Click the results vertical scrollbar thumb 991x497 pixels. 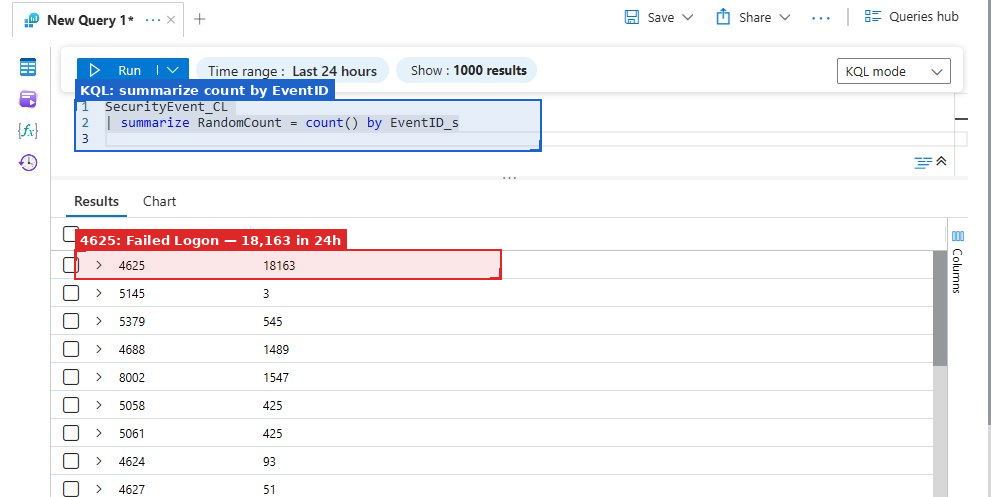(940, 308)
